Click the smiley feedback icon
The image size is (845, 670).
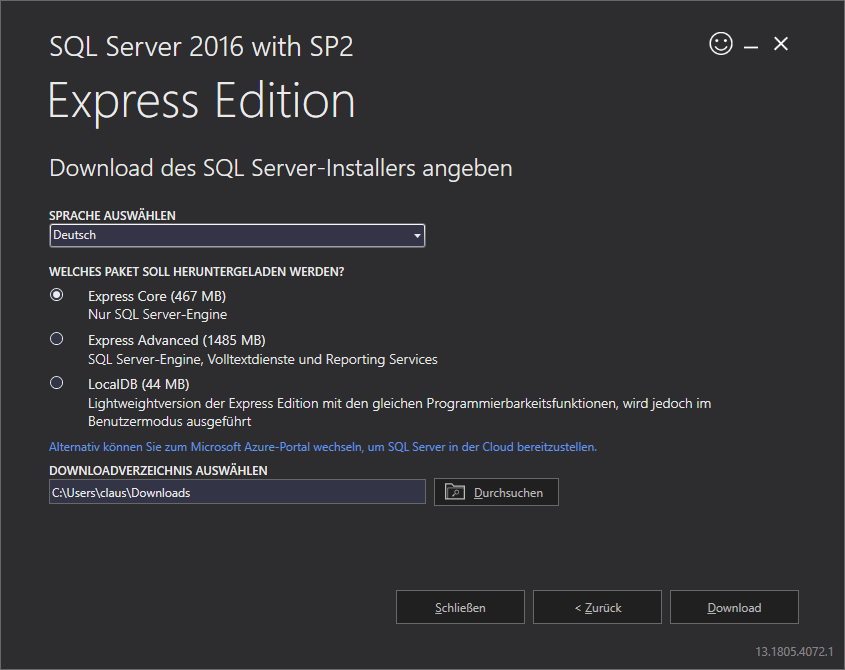[x=720, y=44]
